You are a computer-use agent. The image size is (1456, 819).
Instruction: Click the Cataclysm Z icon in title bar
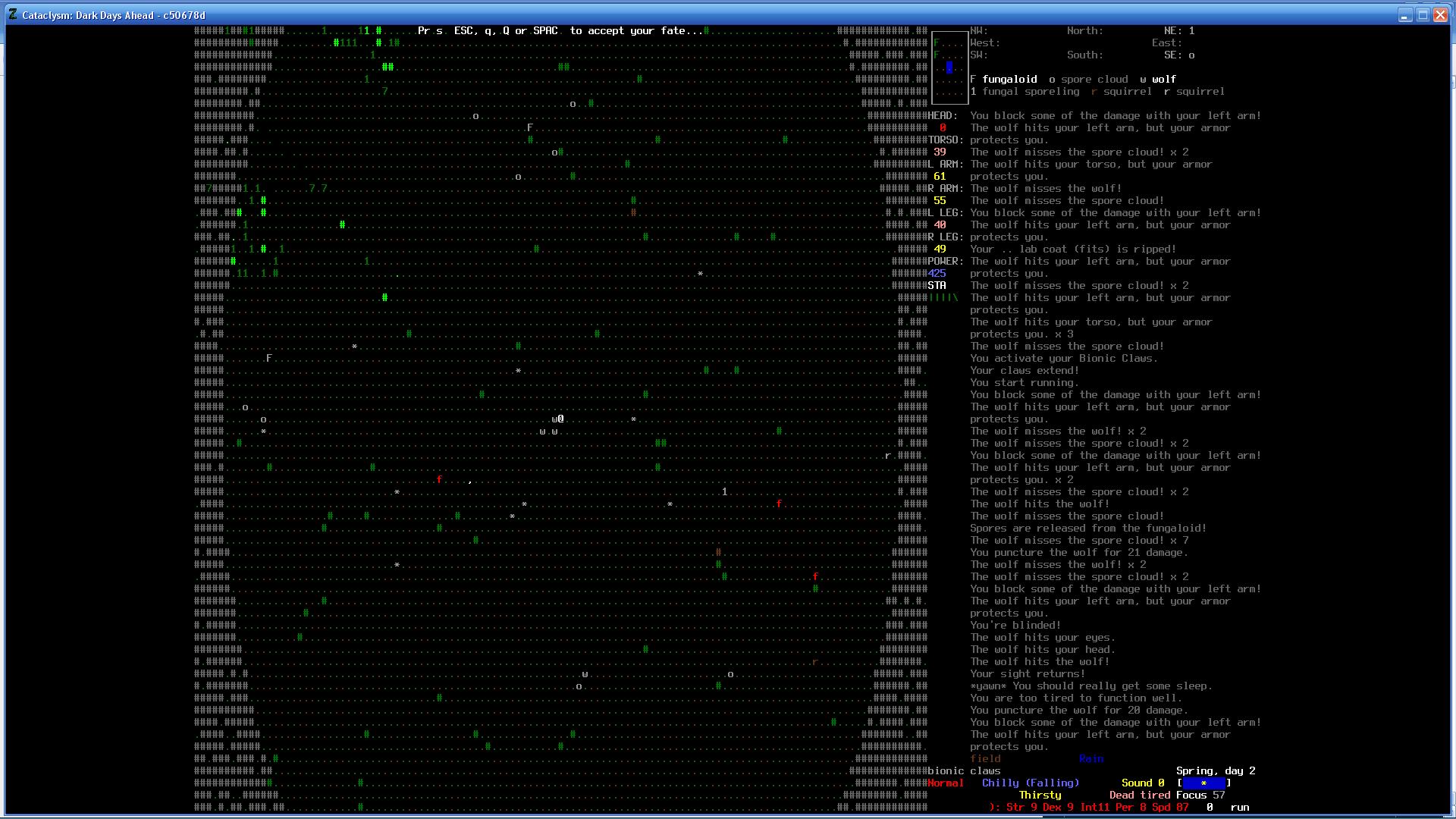[13, 14]
